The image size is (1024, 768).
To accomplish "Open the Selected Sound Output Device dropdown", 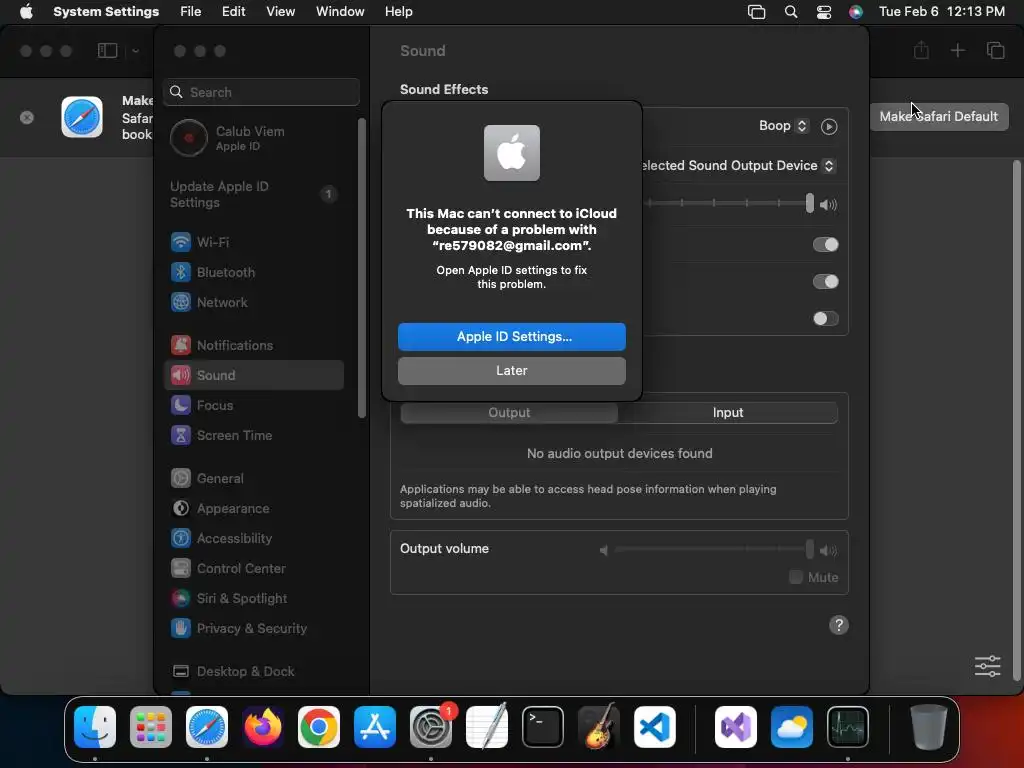I will pos(737,166).
